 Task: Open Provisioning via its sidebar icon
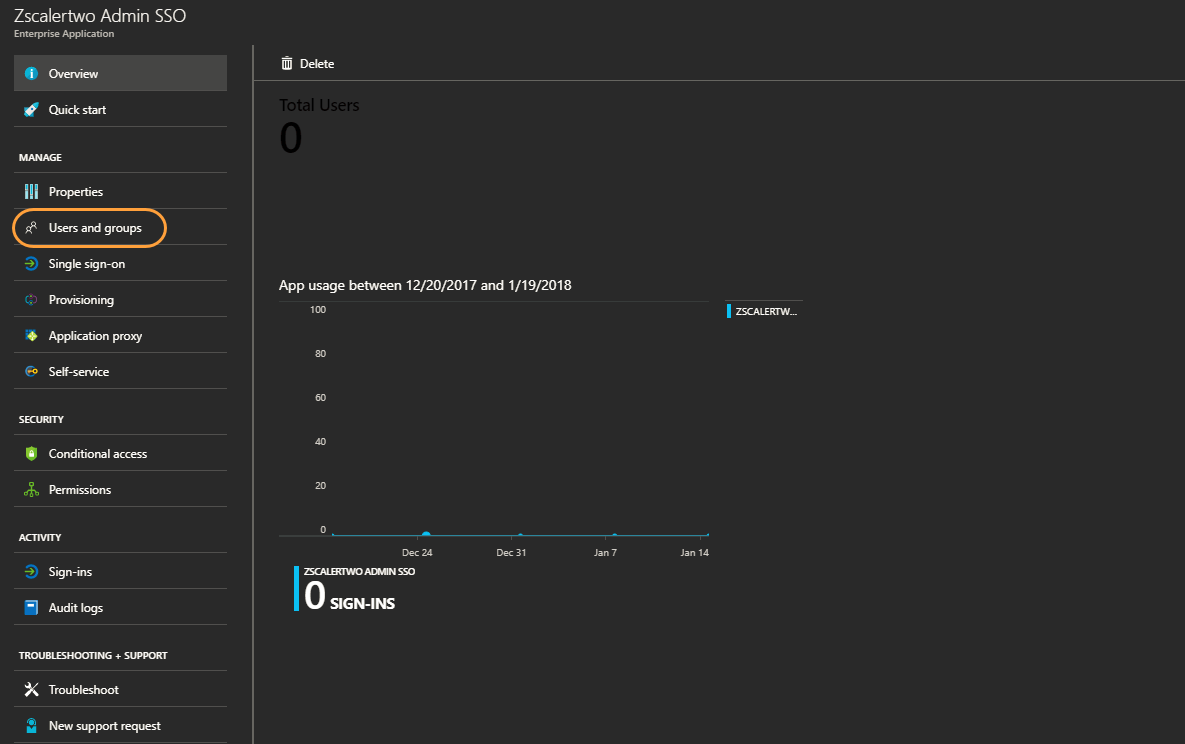(33, 299)
